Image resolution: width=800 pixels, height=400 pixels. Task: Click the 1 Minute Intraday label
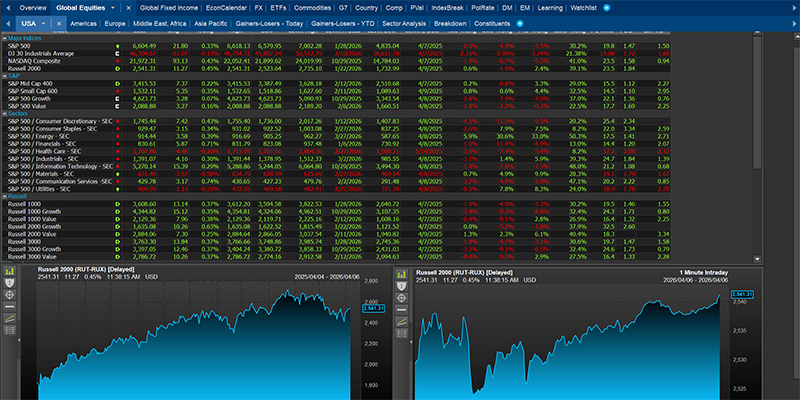704,273
